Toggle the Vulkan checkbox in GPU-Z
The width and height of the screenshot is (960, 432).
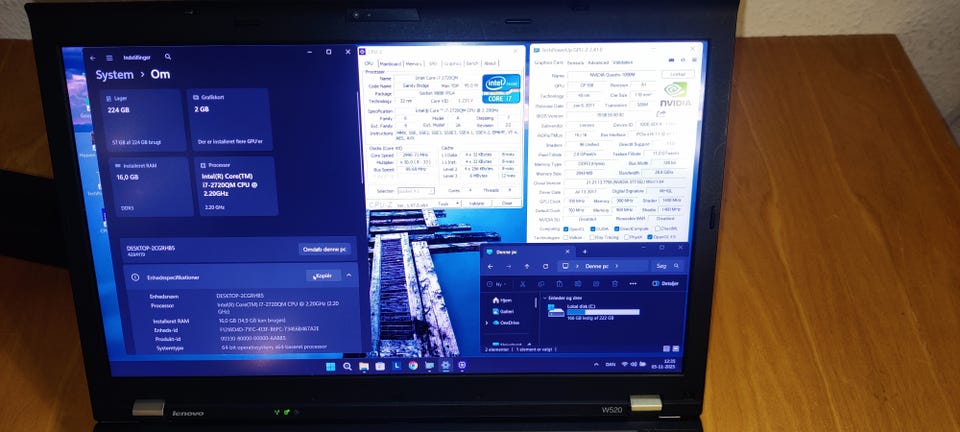tap(566, 237)
